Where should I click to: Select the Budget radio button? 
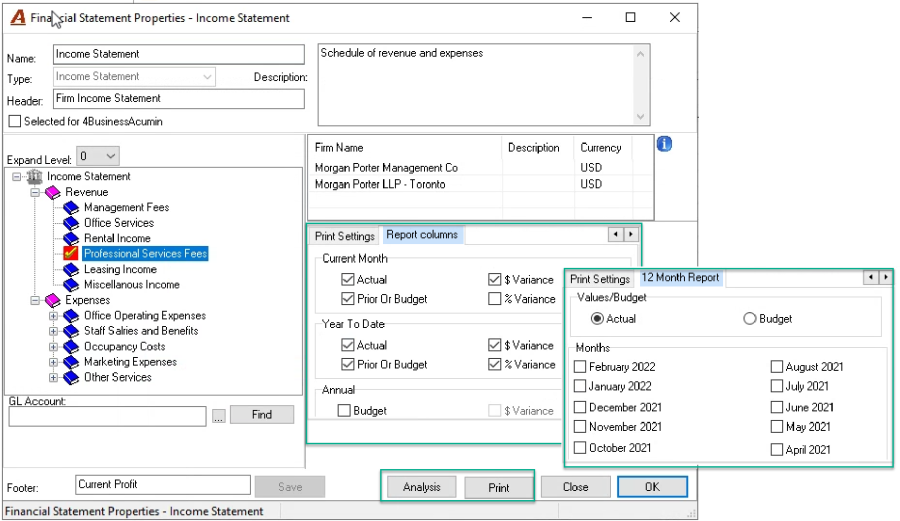tap(750, 318)
